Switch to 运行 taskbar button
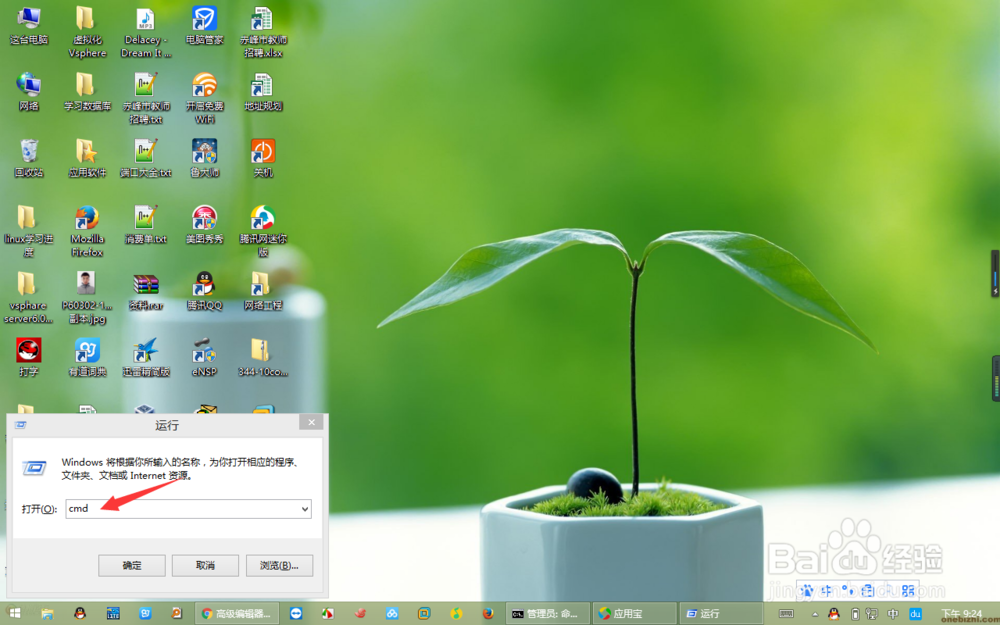Viewport: 1000px width, 625px height. (721, 614)
